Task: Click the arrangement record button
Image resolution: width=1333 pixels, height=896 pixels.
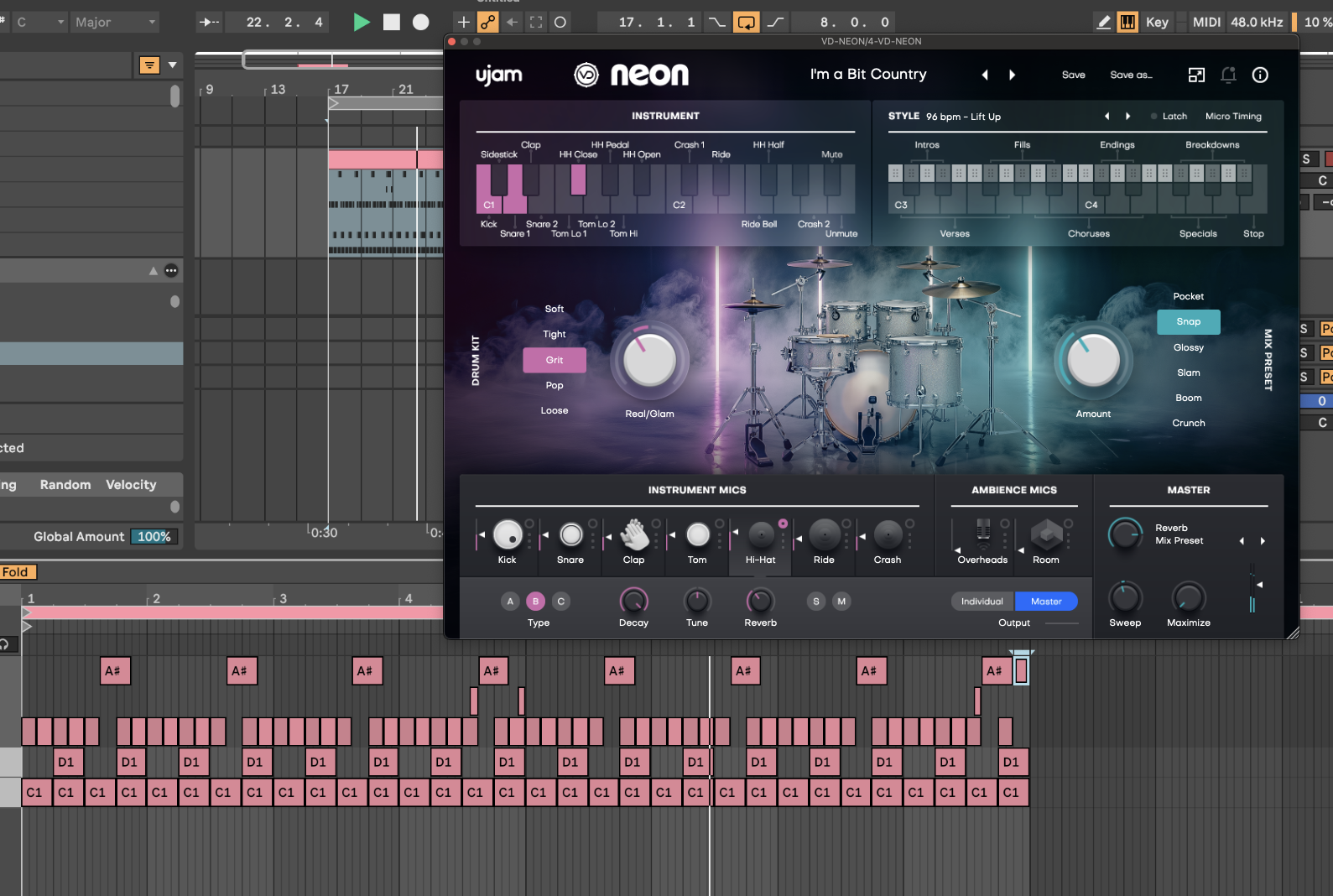Action: pos(421,23)
